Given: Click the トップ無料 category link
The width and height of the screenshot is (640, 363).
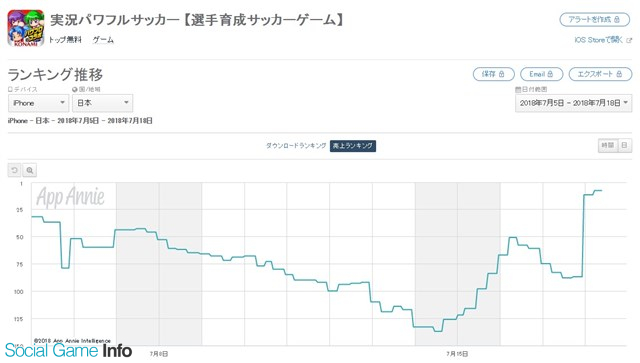Looking at the screenshot, I should pyautogui.click(x=65, y=40).
